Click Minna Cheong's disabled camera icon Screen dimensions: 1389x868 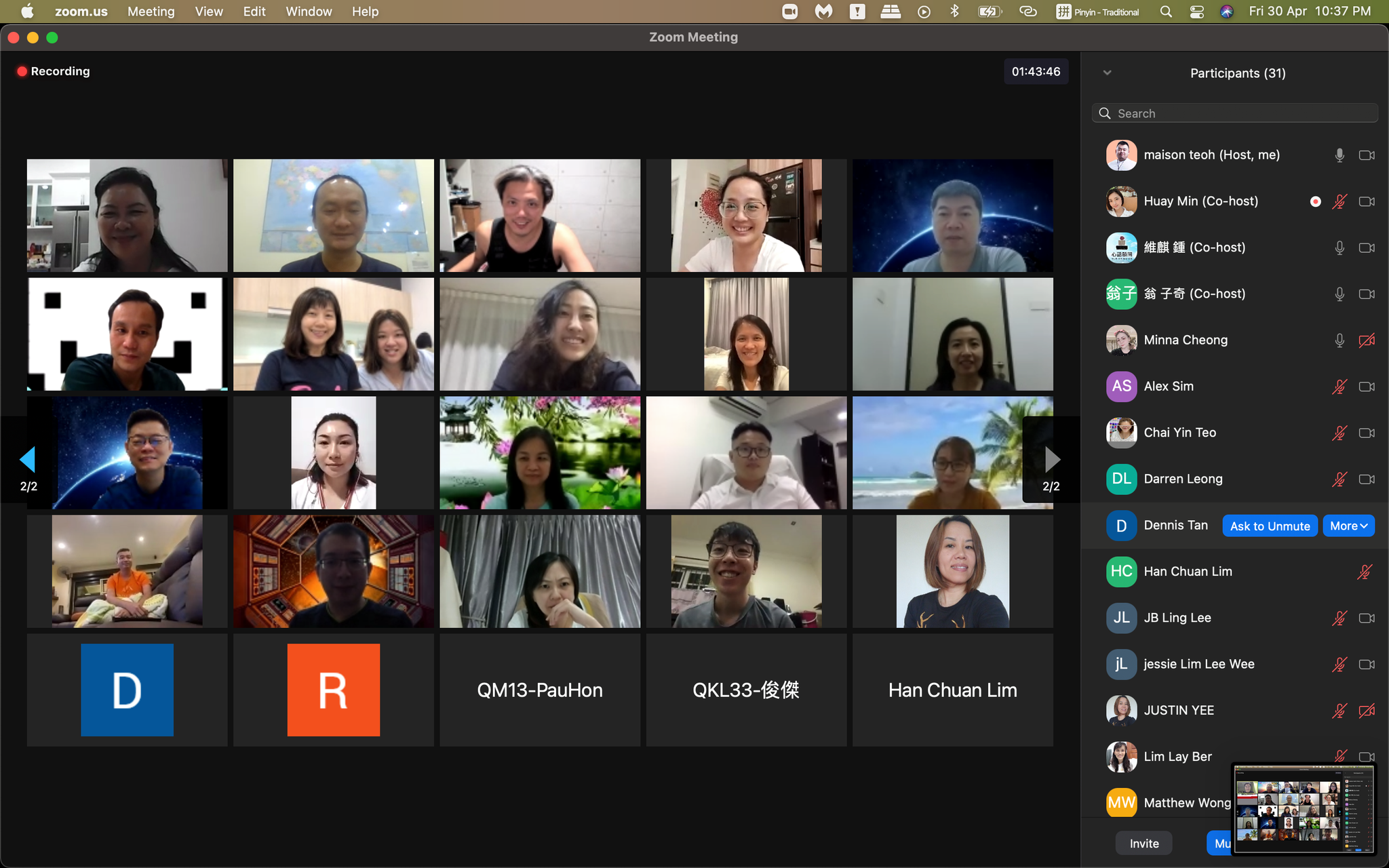coord(1366,340)
